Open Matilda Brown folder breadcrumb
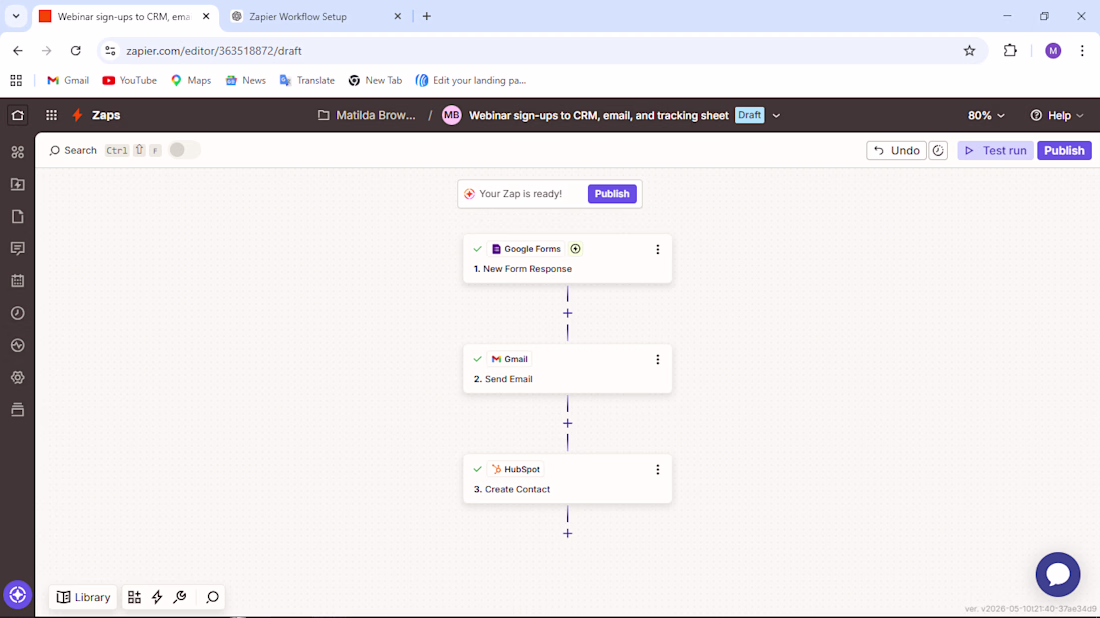The width and height of the screenshot is (1100, 618). (367, 115)
